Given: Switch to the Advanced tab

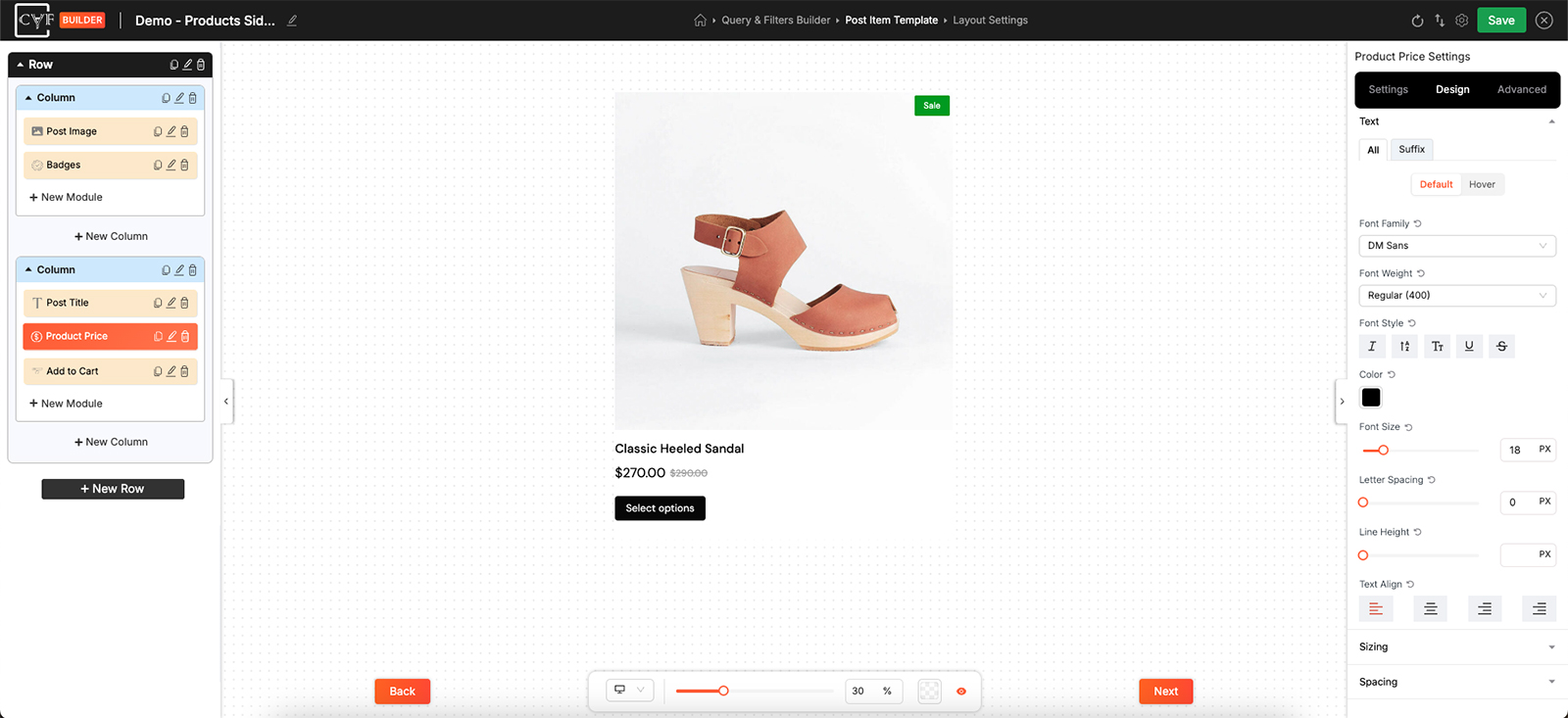Looking at the screenshot, I should tap(1522, 90).
